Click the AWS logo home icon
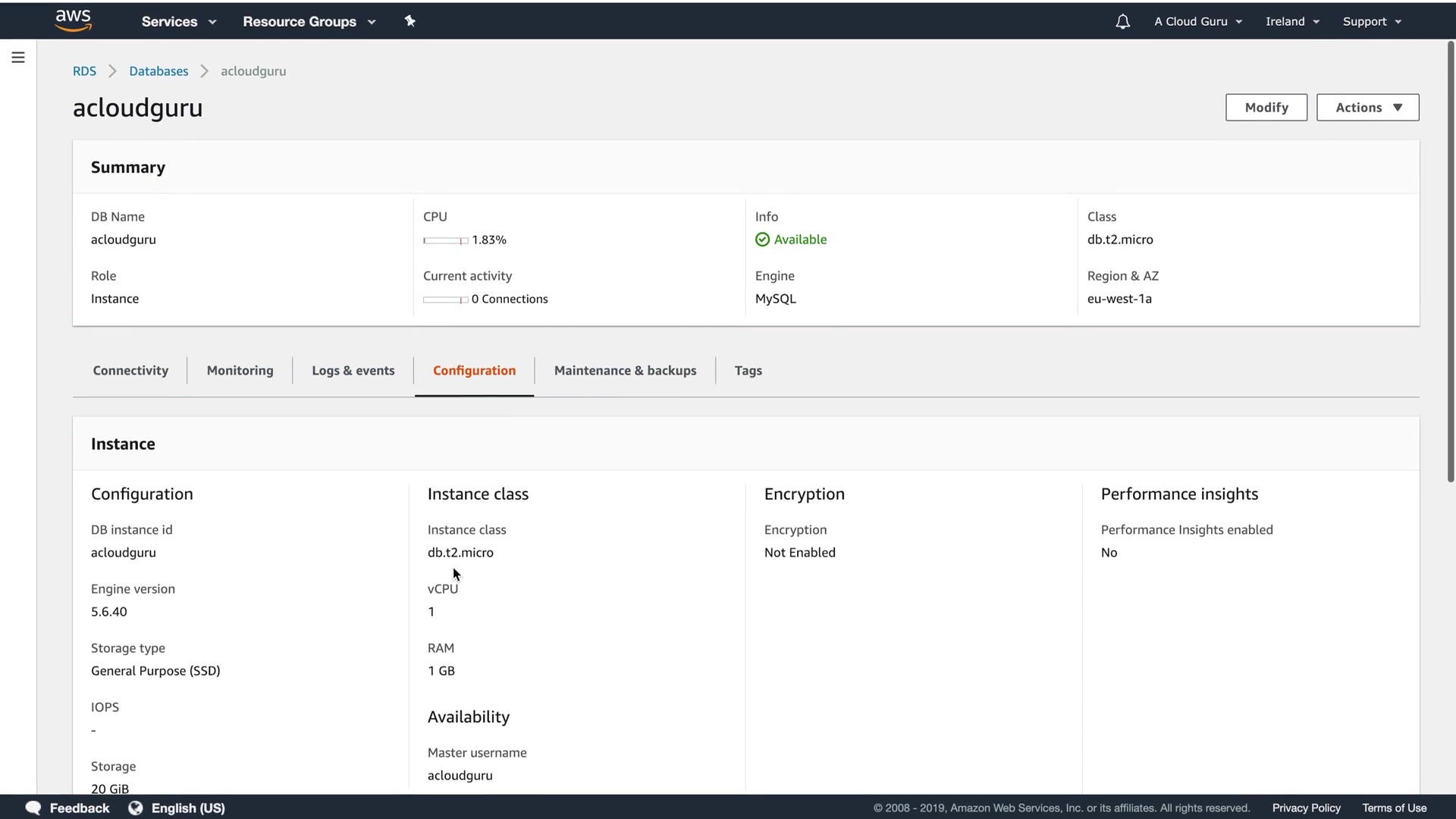 pos(74,20)
